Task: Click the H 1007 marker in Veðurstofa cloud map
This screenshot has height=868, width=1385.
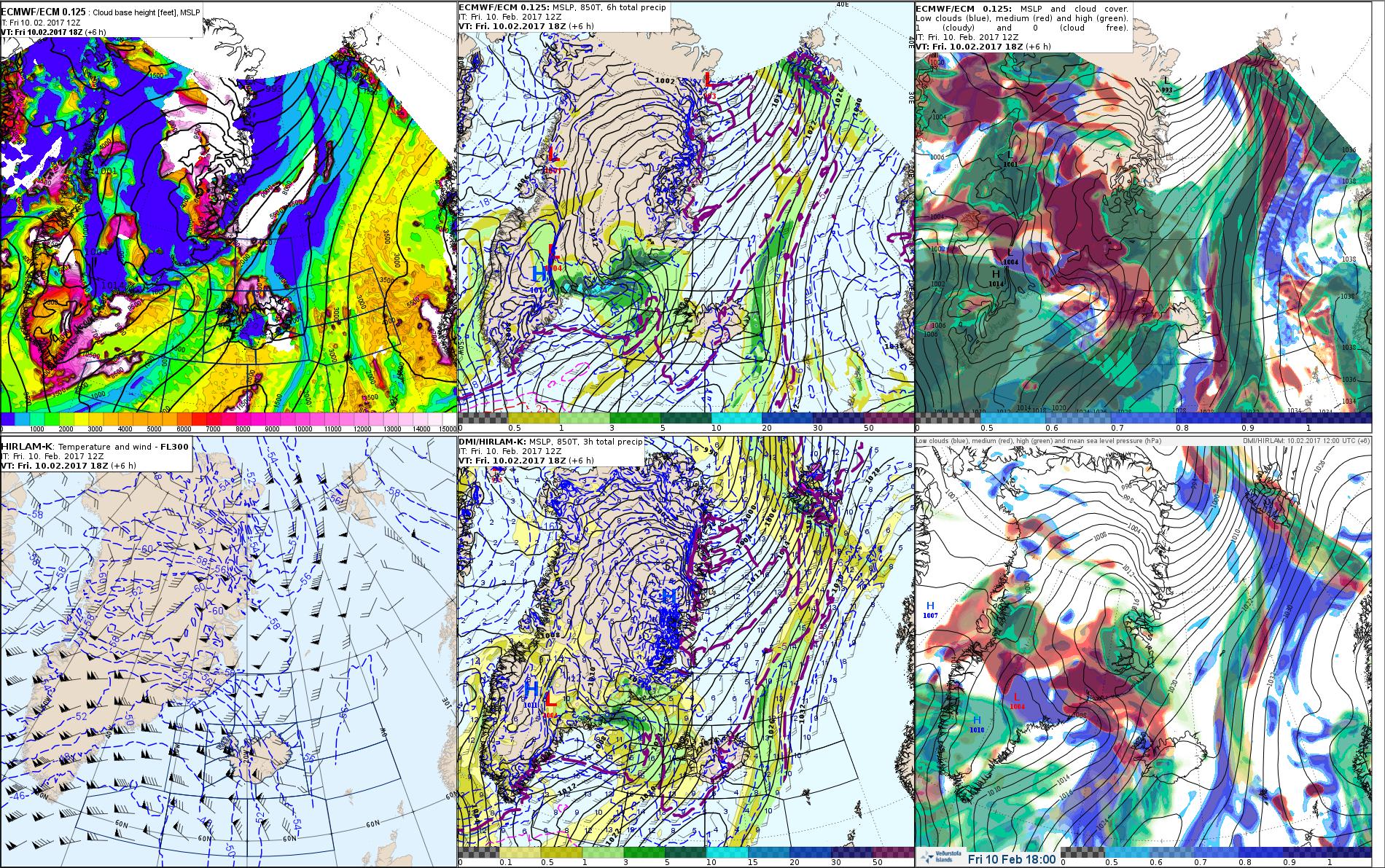Action: click(x=930, y=610)
